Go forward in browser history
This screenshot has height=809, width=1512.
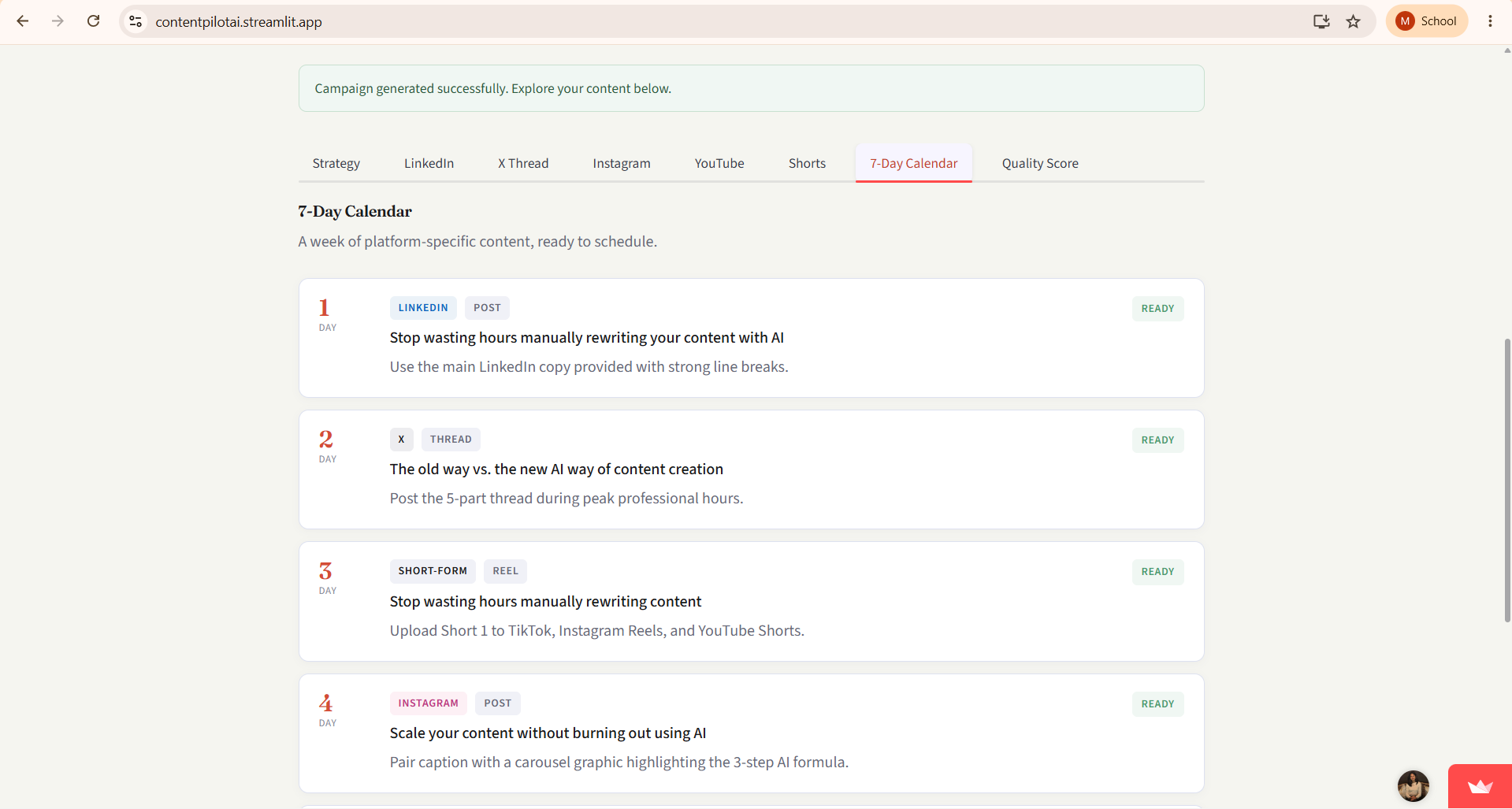(x=58, y=21)
